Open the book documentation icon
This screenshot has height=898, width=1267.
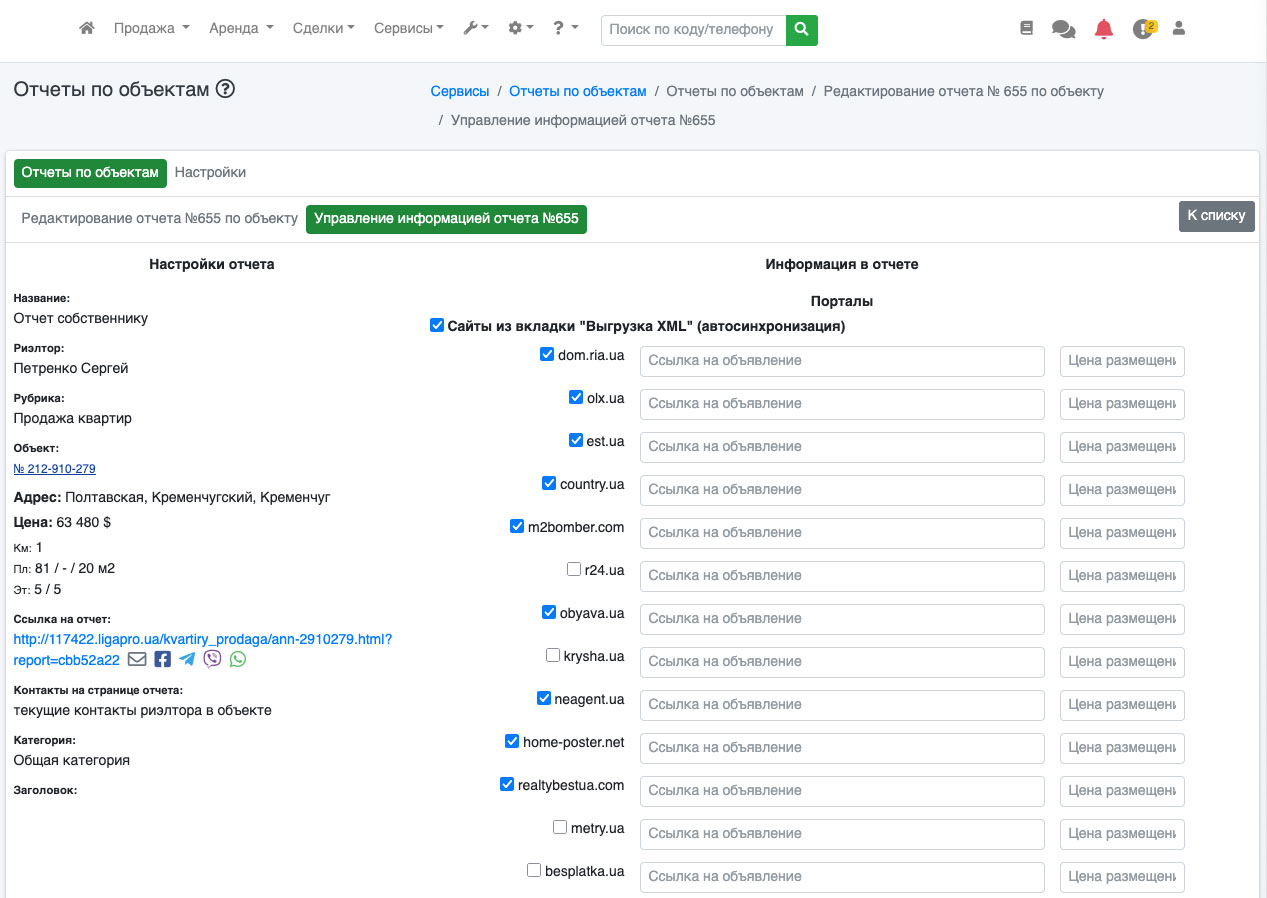point(1026,29)
